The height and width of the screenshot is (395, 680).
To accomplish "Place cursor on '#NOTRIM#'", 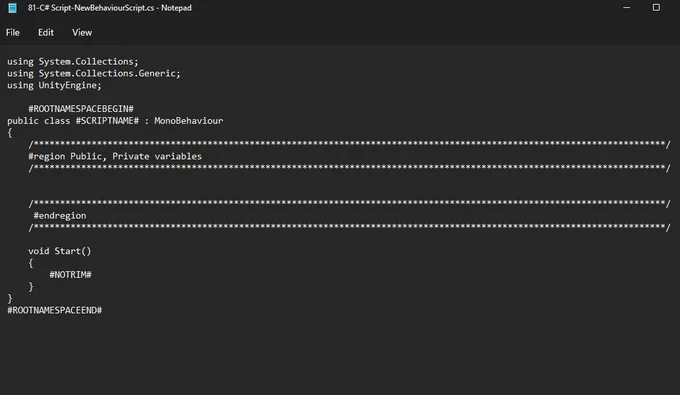I will pos(70,274).
